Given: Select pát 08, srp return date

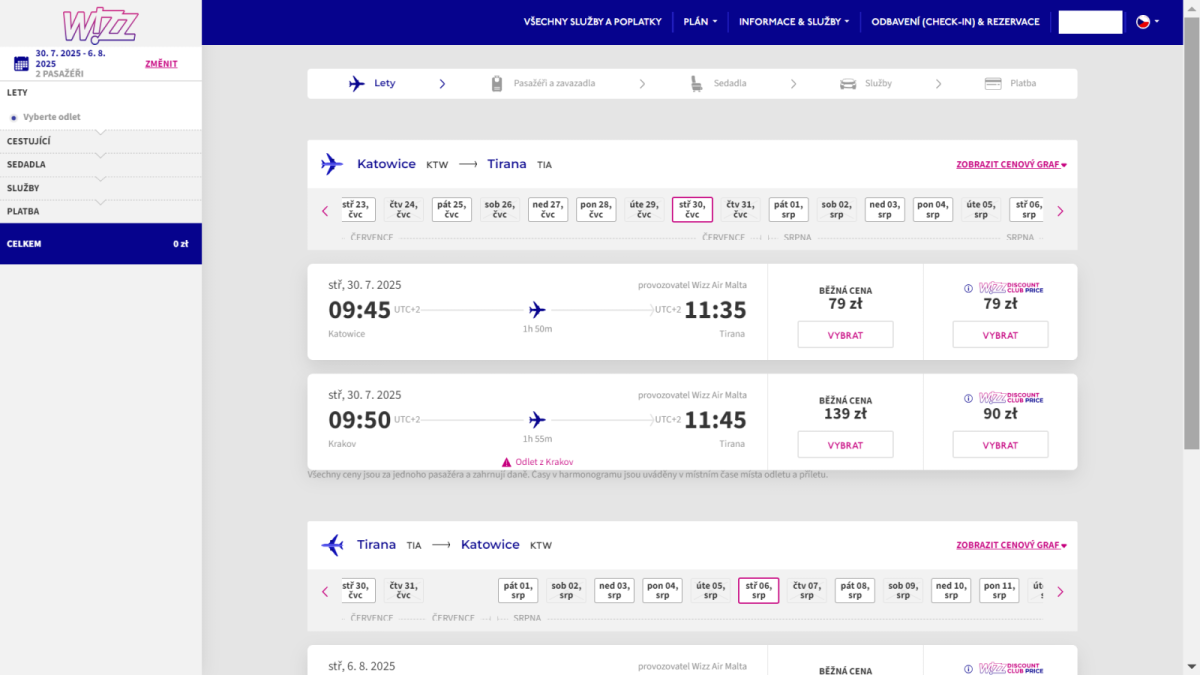Looking at the screenshot, I should click(x=855, y=591).
